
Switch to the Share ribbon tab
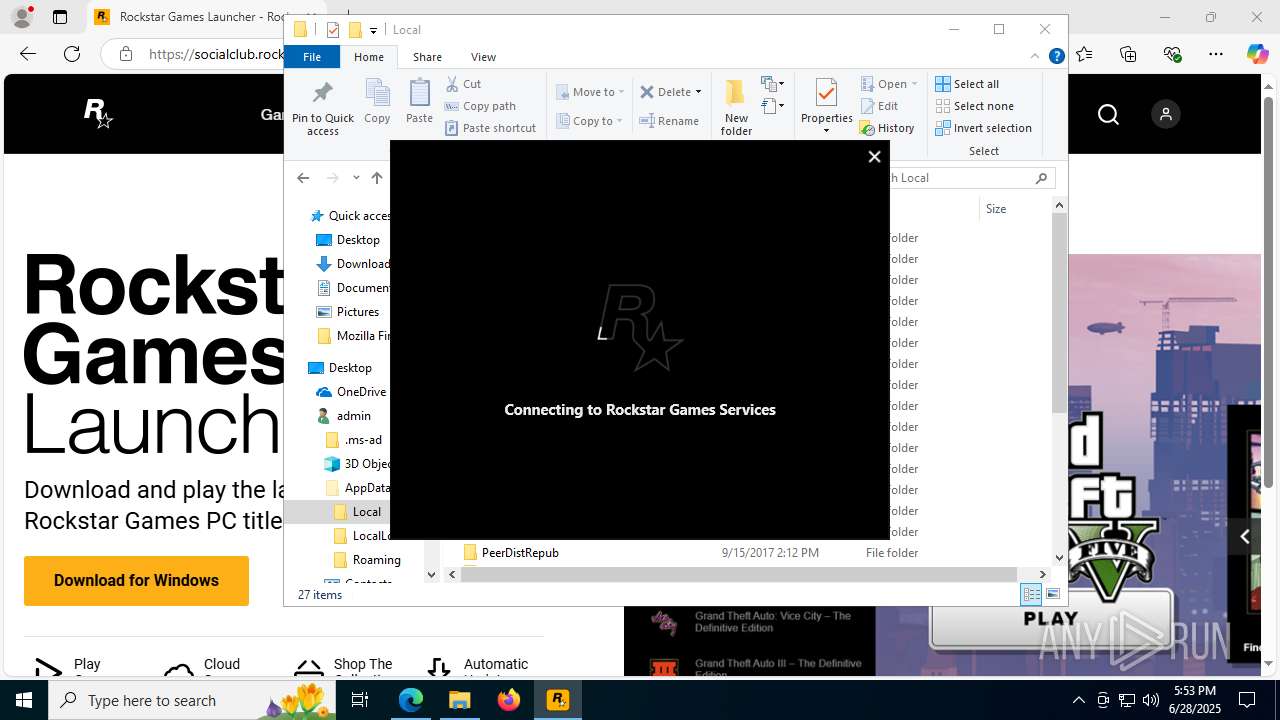[x=427, y=57]
